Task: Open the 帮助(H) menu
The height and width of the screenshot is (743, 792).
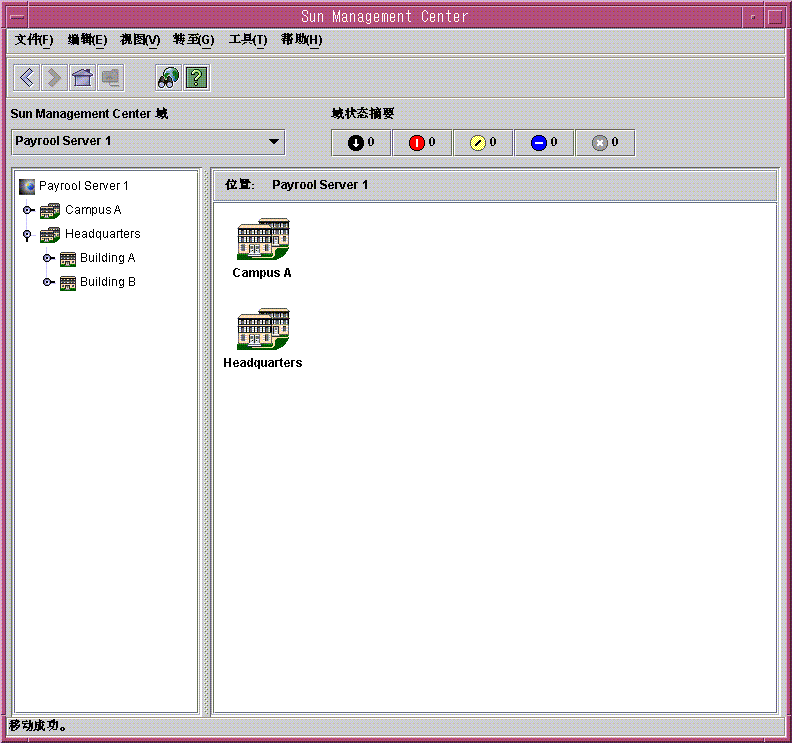Action: (302, 40)
